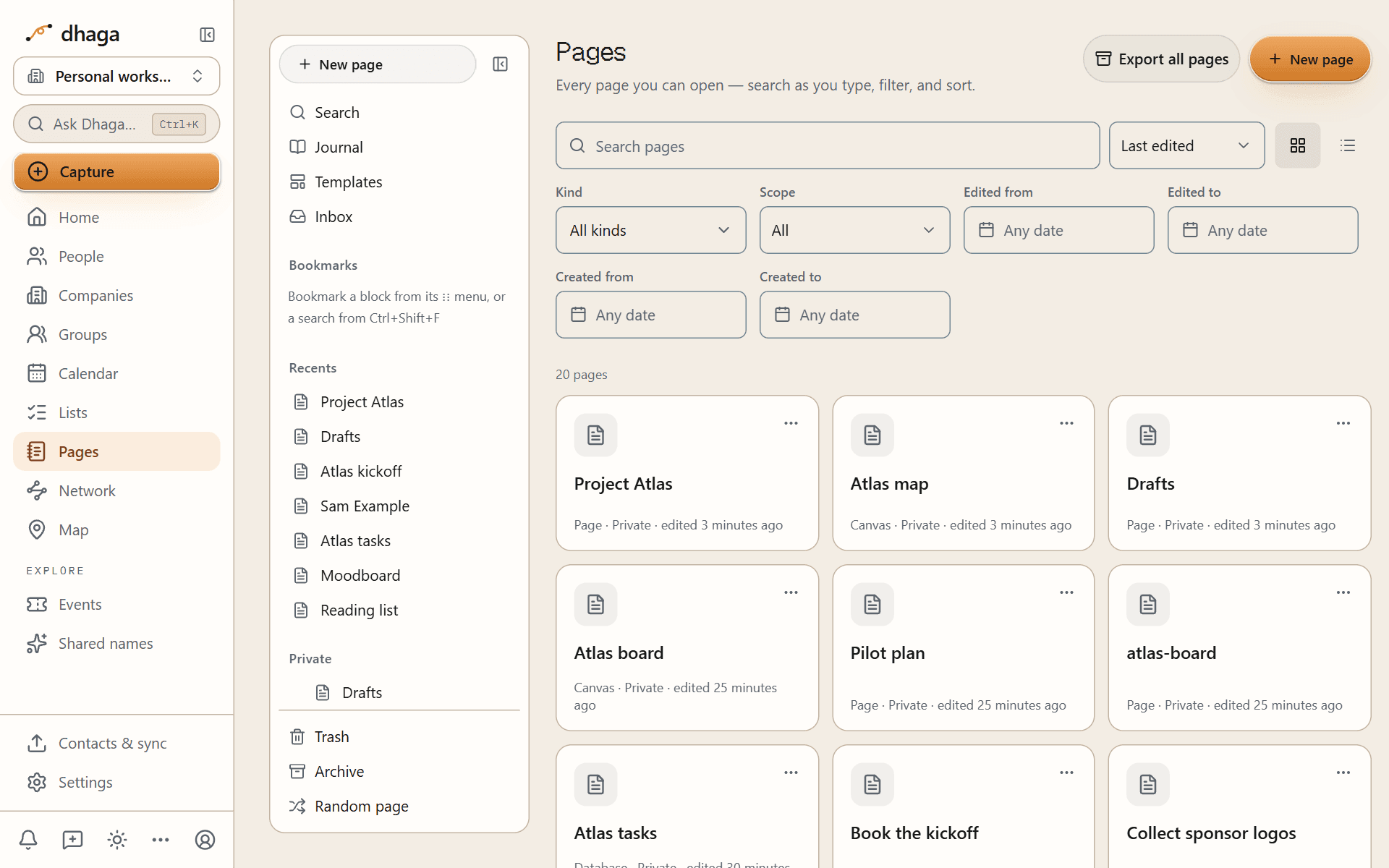The width and height of the screenshot is (1389, 868).
Task: Click the Capture button
Action: (116, 171)
